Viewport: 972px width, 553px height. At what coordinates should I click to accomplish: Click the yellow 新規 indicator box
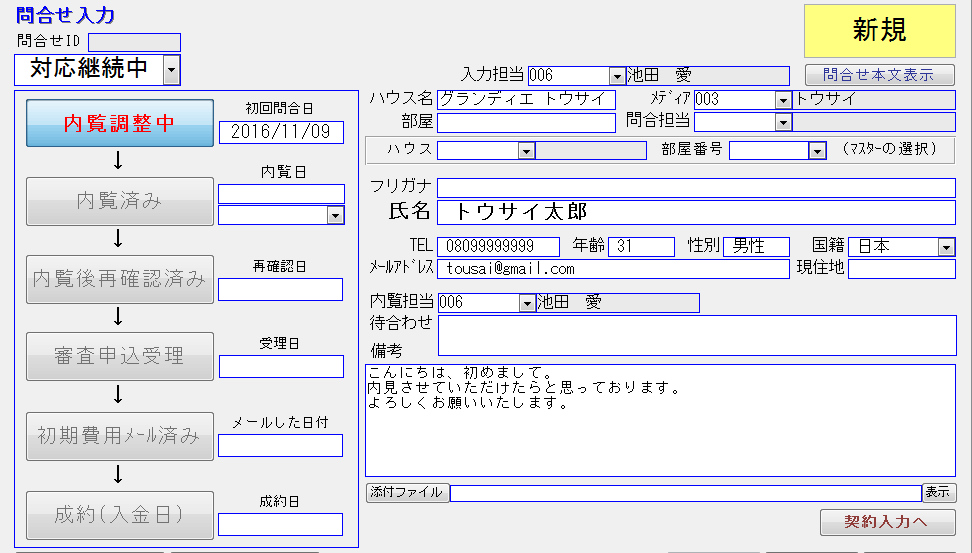879,31
